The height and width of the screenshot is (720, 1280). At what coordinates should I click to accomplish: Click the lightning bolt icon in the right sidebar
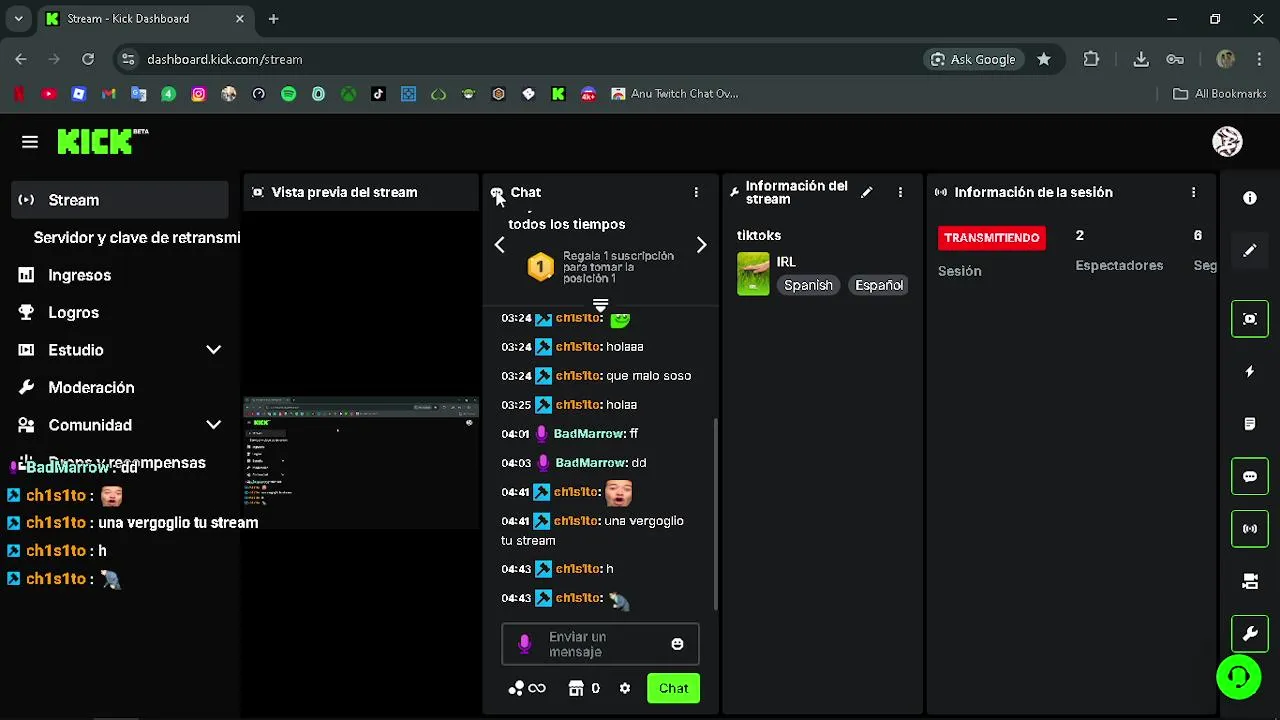click(x=1250, y=371)
